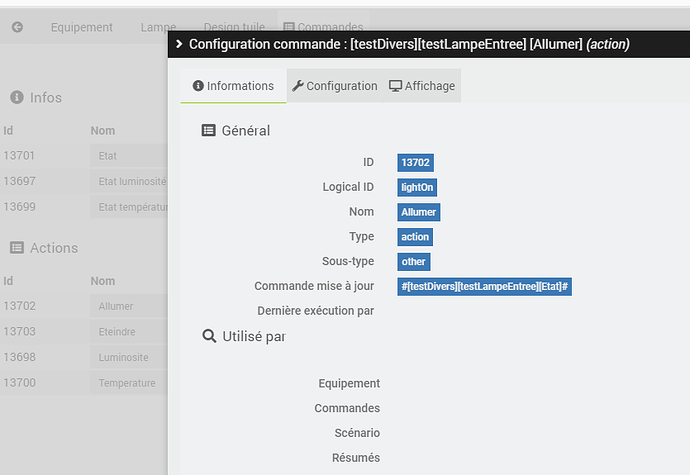Click the Etat info name field

pos(128,156)
